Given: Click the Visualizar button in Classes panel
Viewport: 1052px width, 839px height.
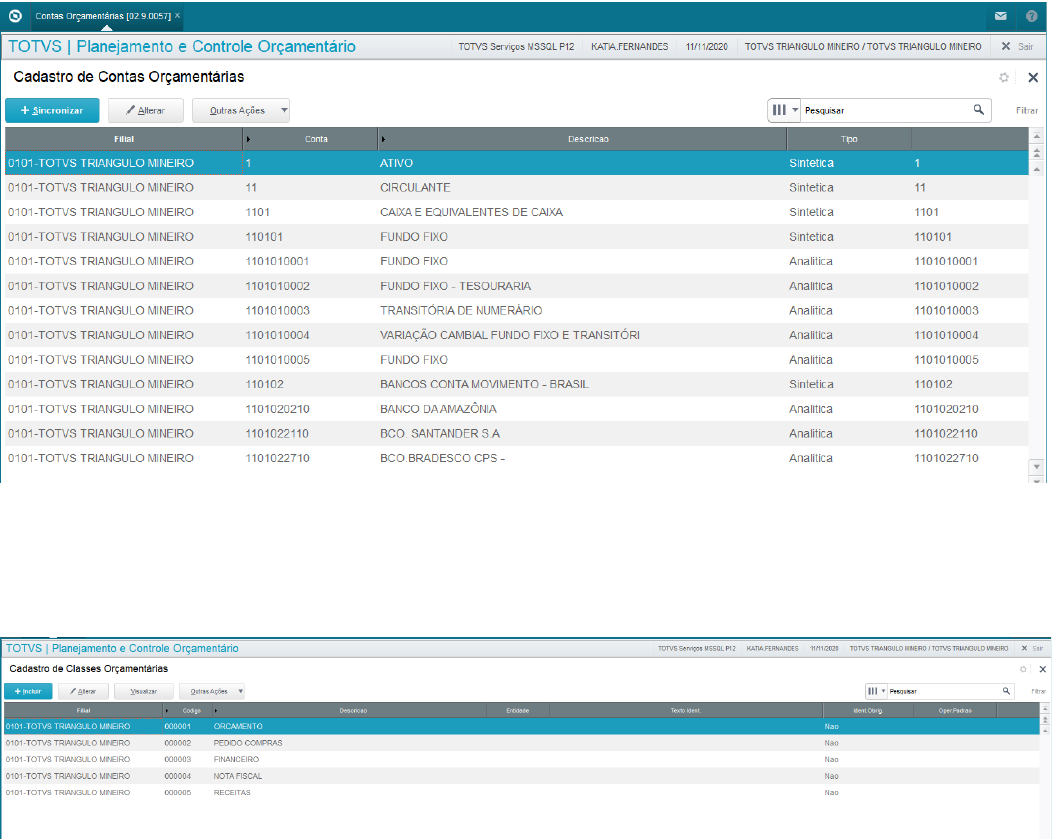Looking at the screenshot, I should (143, 691).
